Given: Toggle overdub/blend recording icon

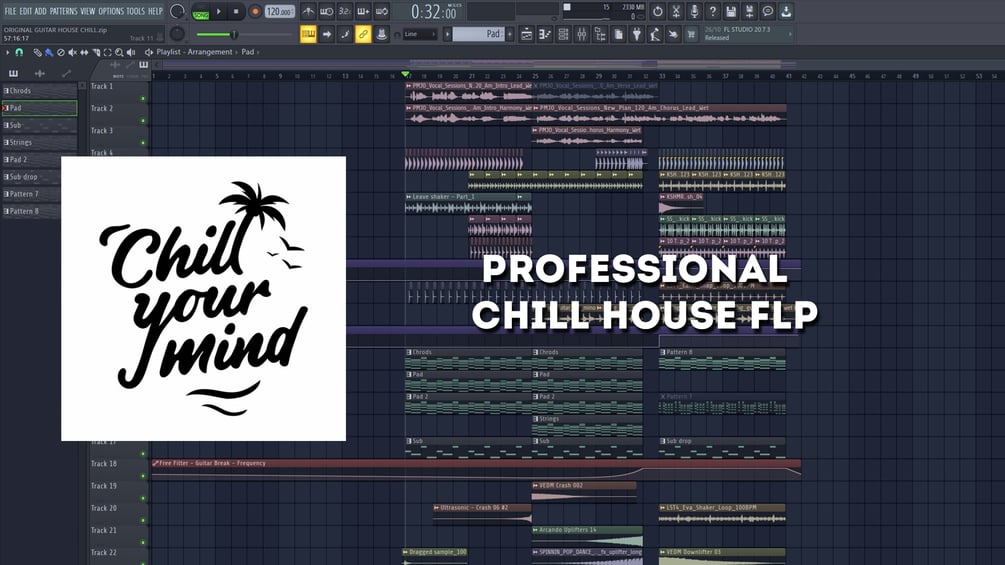Looking at the screenshot, I should click(363, 12).
